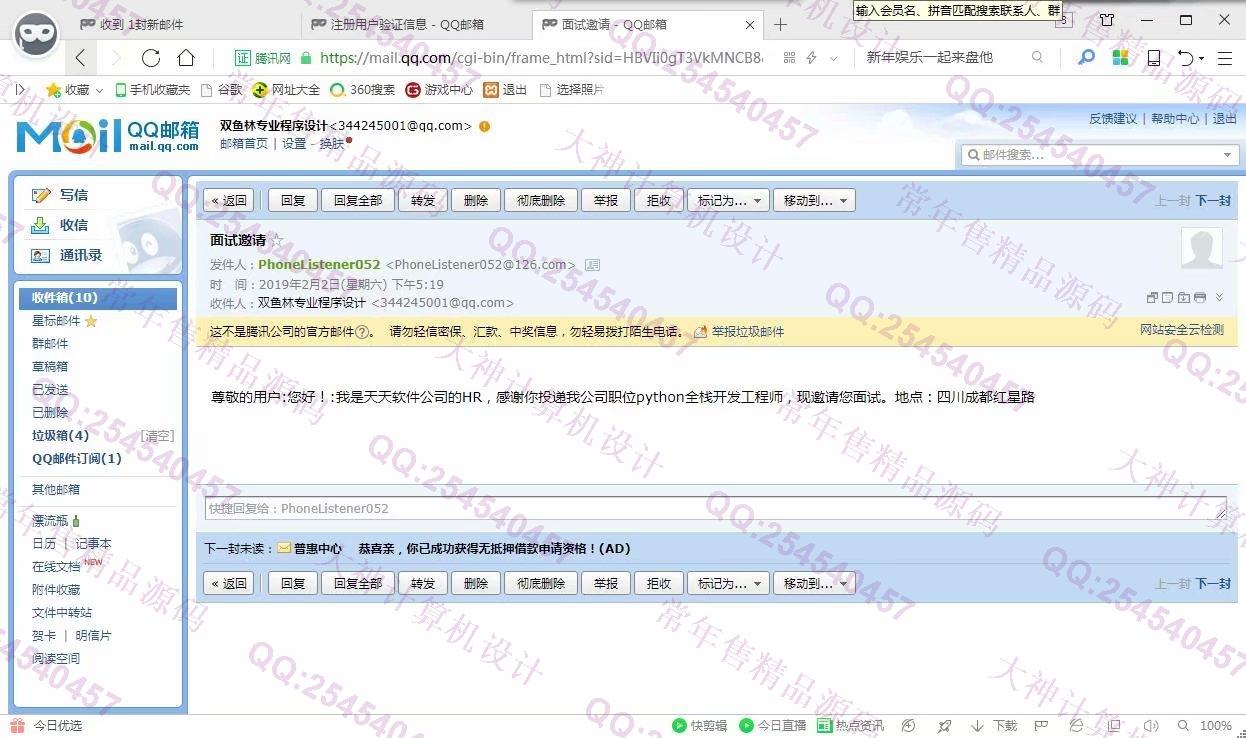Image resolution: width=1246 pixels, height=738 pixels.
Task: Click the top 返回 button
Action: 229,200
